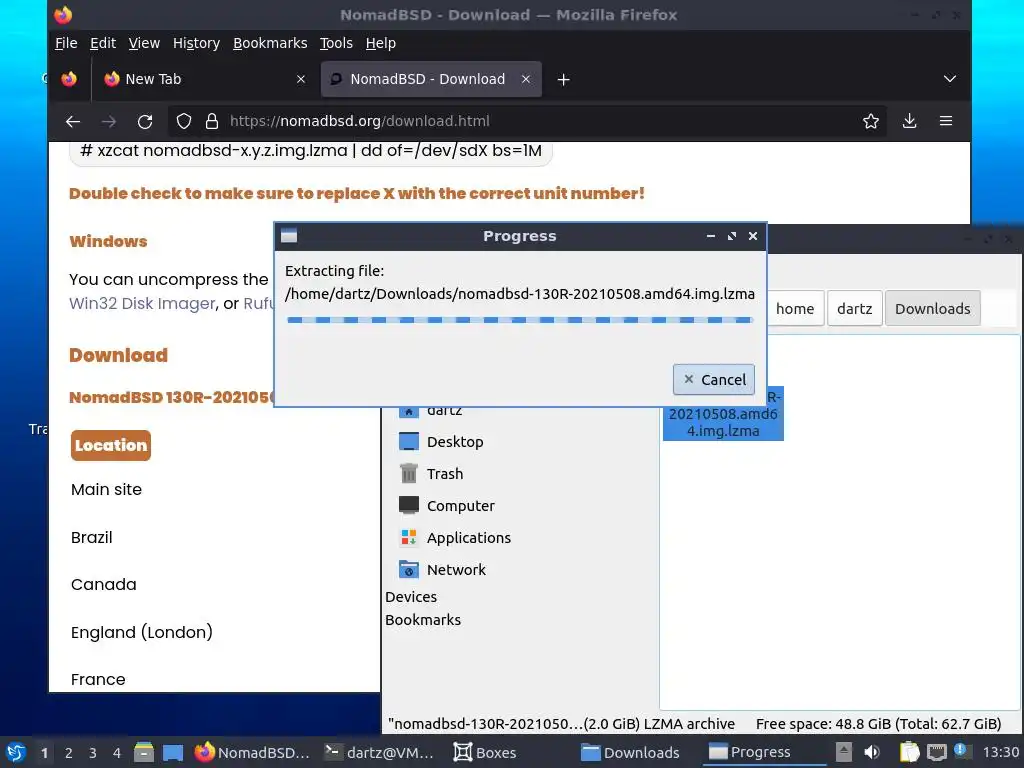Select the nomadbsd img.lzma file in Downloads

click(x=723, y=414)
